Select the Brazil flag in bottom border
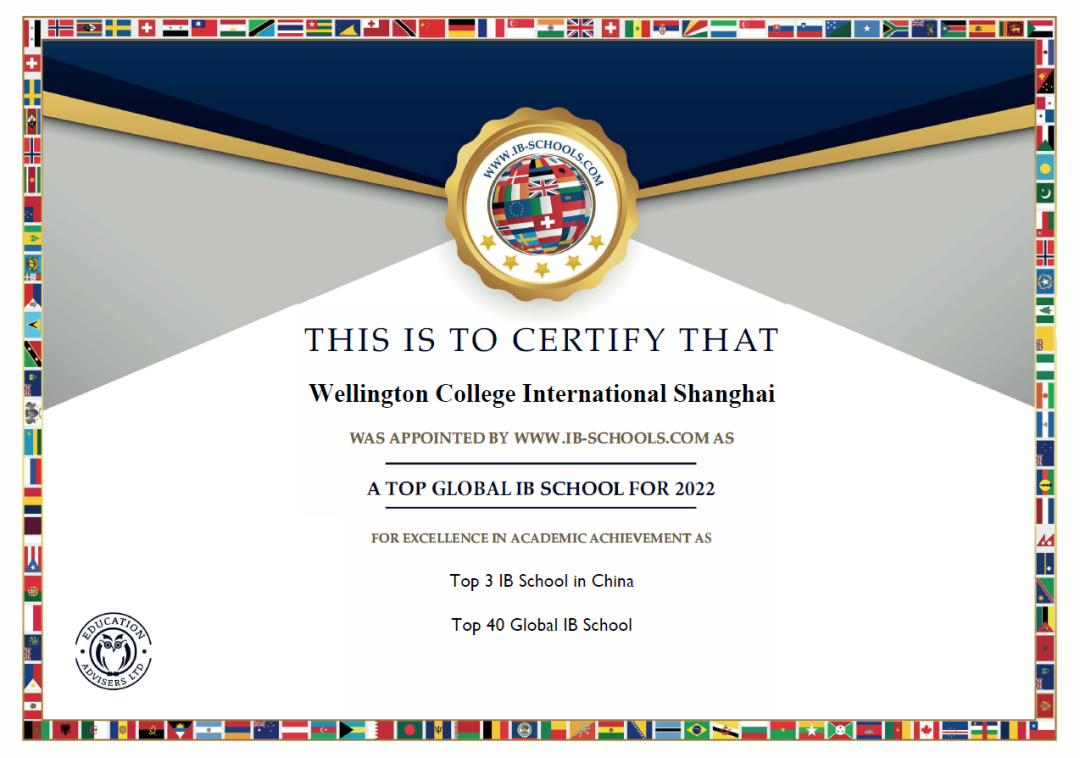 pos(696,730)
